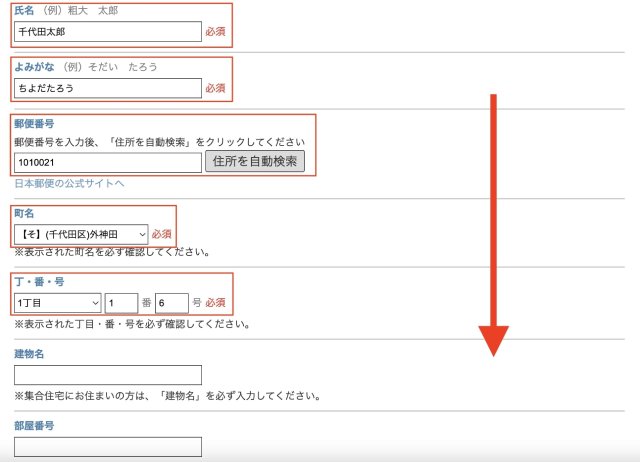Click the 部屋番号 room number field
The height and width of the screenshot is (462, 640).
(x=108, y=447)
